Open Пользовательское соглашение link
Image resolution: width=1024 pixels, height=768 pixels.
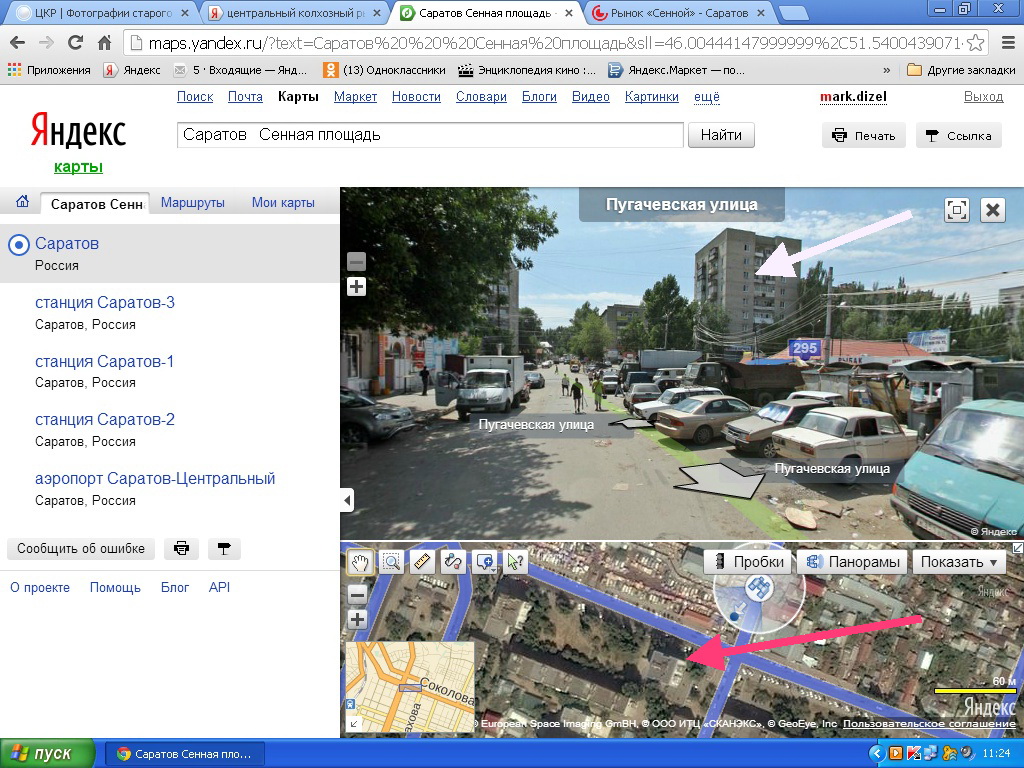coord(929,724)
